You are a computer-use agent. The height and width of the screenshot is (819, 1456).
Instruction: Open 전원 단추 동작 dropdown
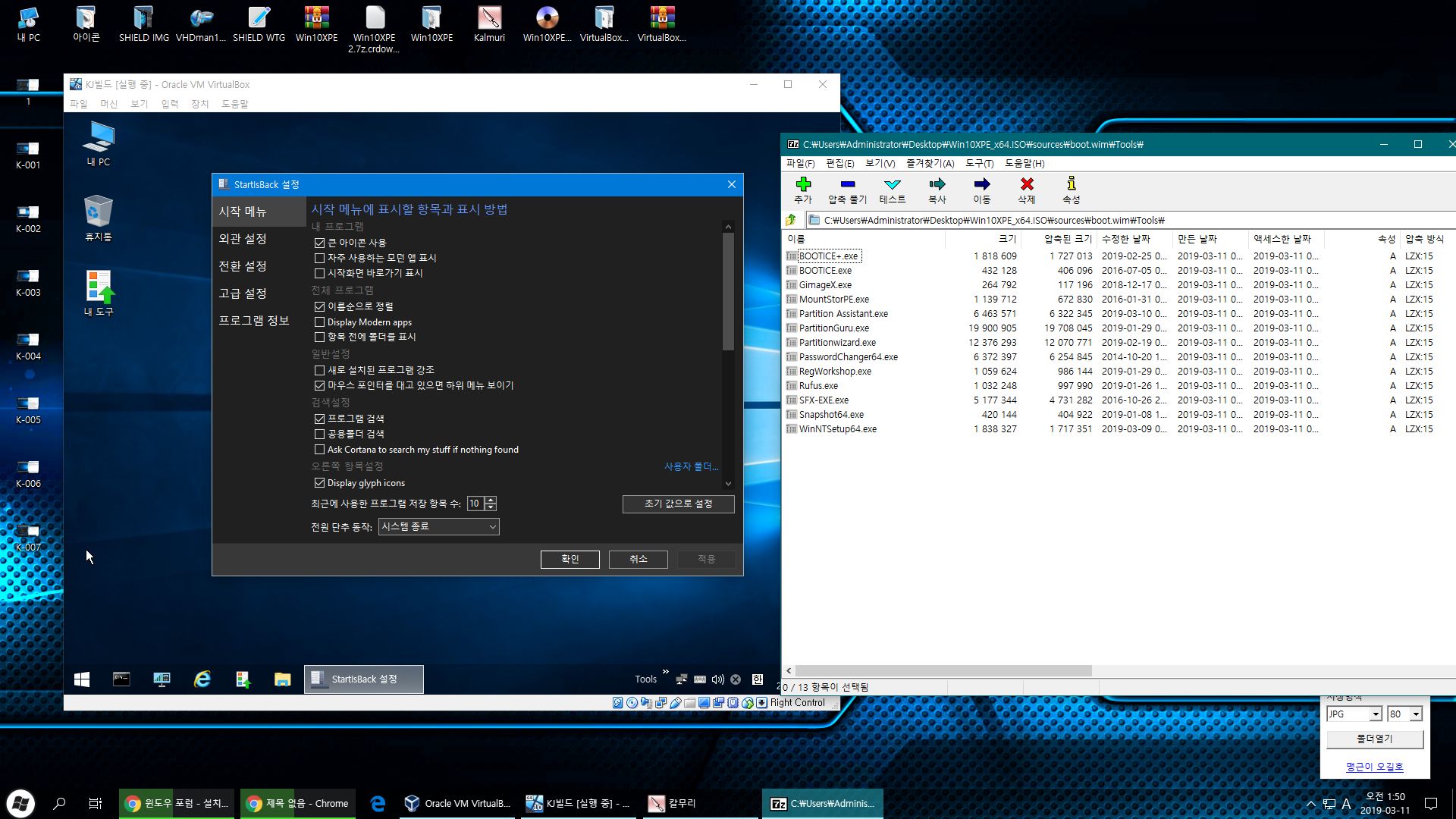click(x=438, y=526)
